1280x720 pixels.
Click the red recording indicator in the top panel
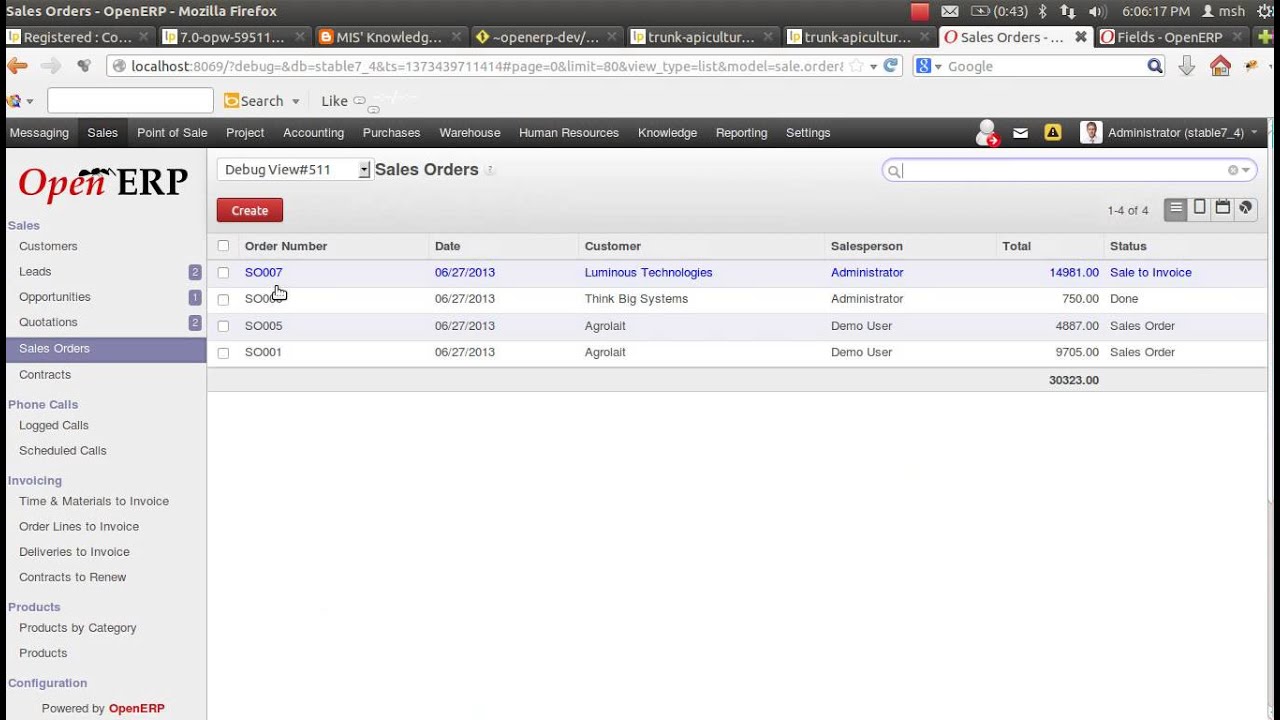(x=920, y=11)
